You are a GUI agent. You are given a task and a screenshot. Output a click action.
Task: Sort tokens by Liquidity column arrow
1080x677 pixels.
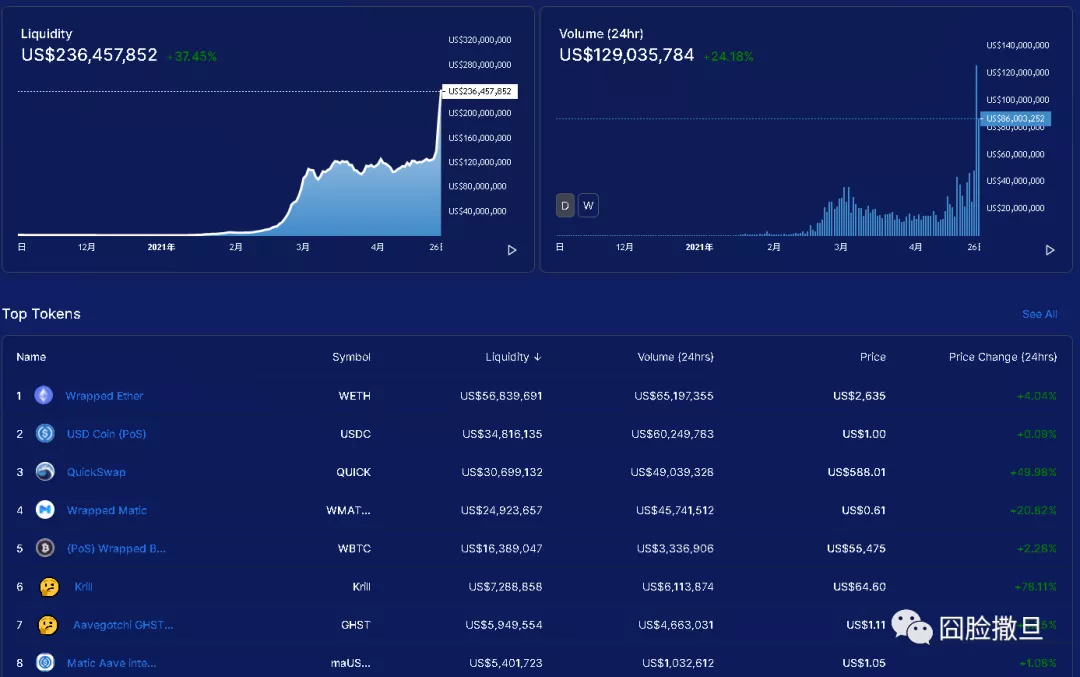[537, 357]
